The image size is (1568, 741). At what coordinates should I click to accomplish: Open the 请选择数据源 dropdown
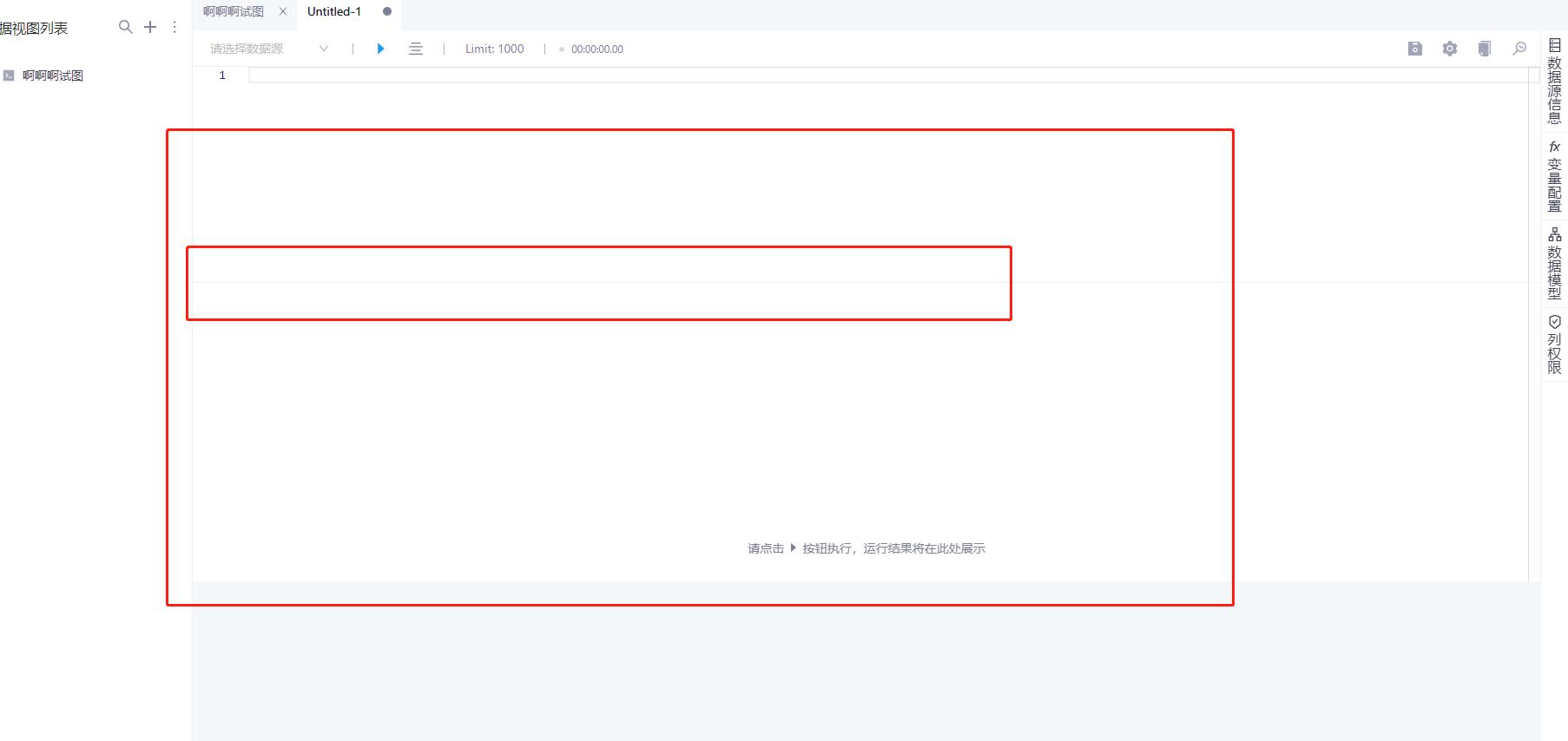click(x=269, y=49)
